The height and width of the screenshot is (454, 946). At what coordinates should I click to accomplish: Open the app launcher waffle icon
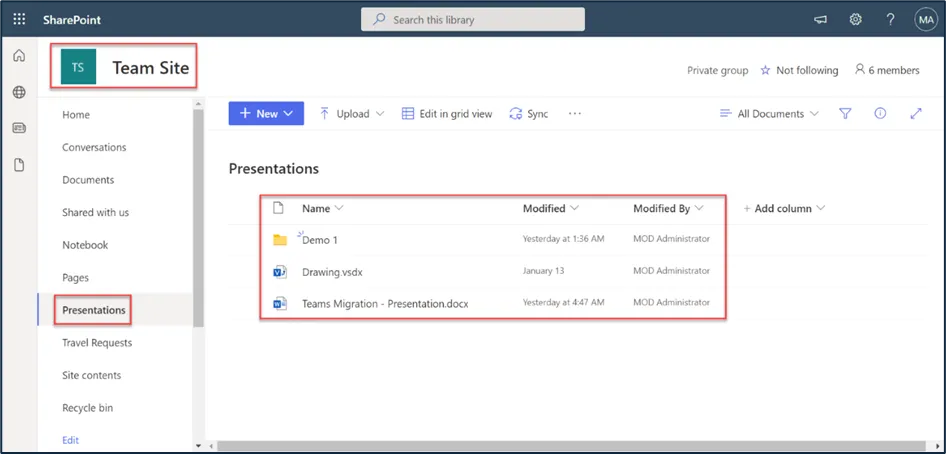(19, 19)
